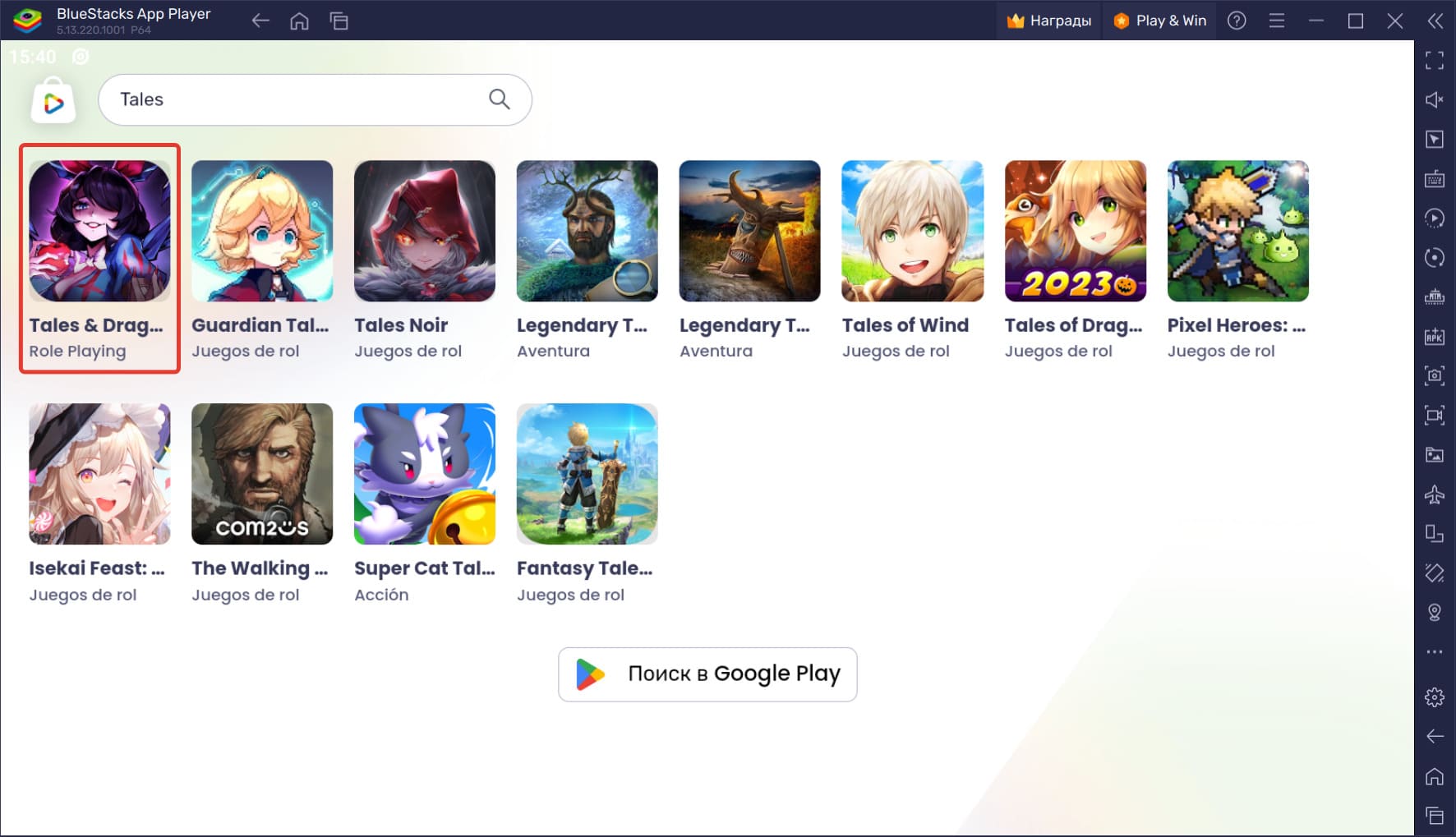Open the Pixel Heroes thumbnail

1238,231
